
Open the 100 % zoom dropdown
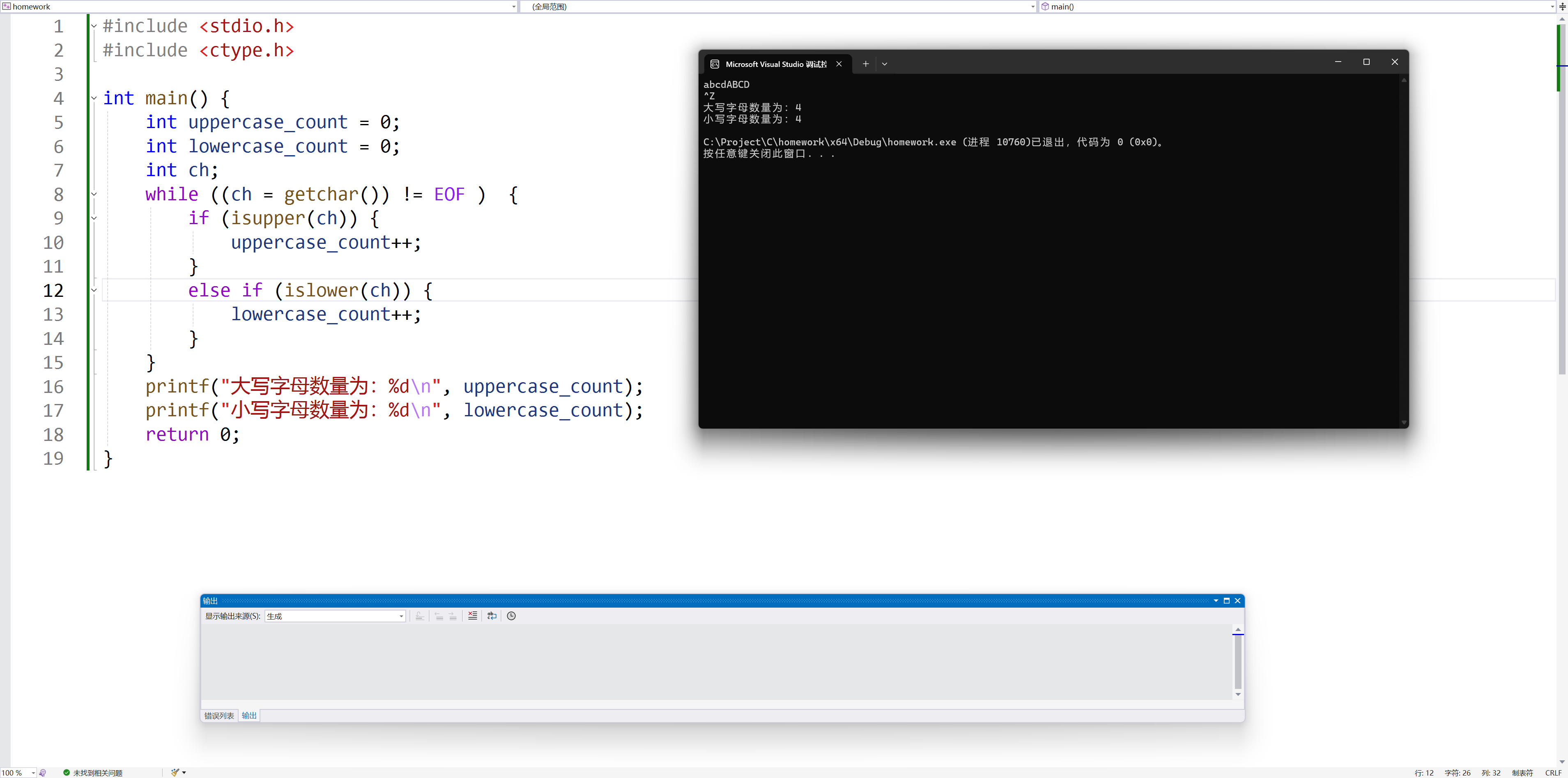[34, 773]
